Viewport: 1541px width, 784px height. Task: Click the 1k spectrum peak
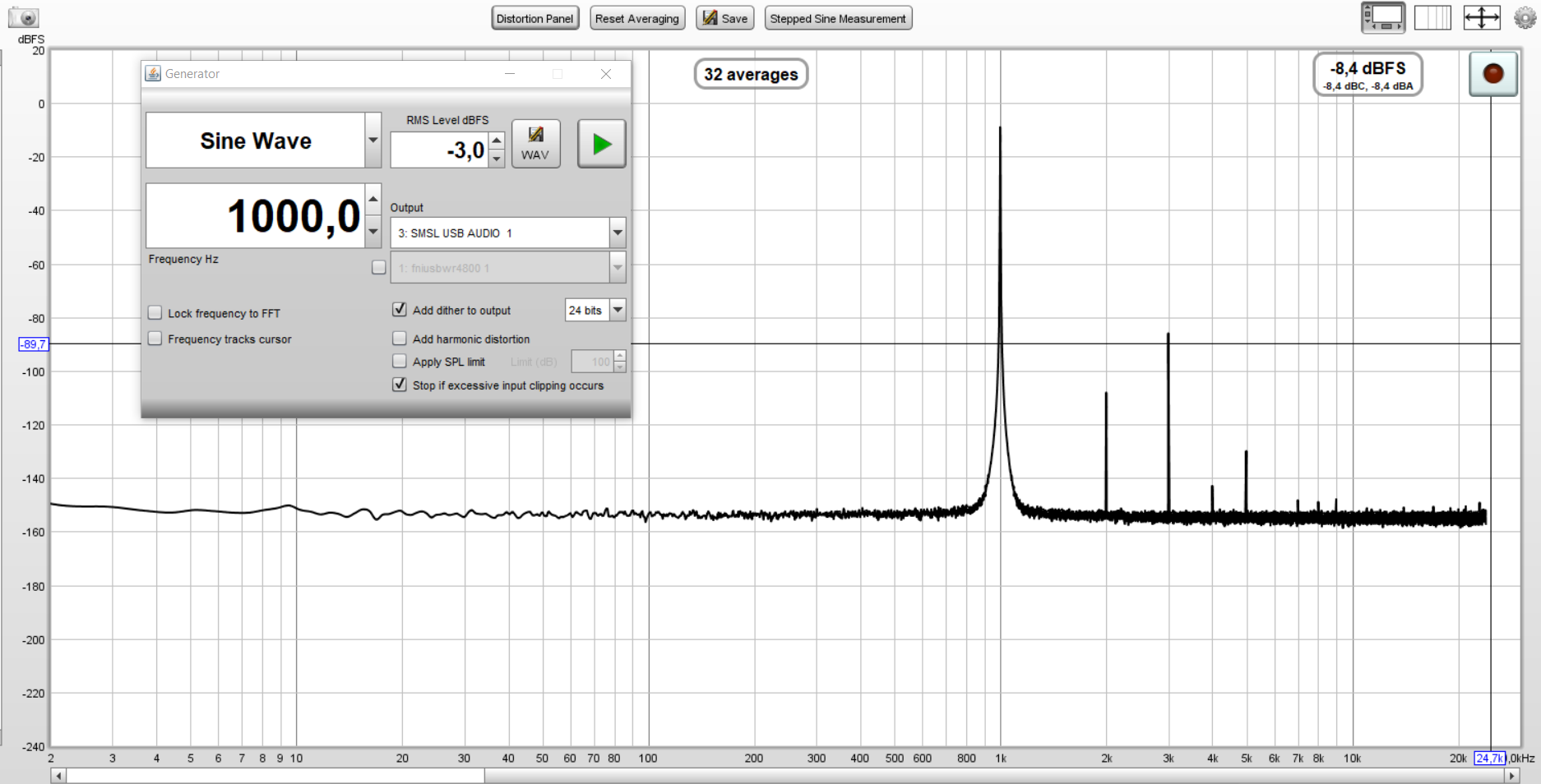coord(1000,128)
